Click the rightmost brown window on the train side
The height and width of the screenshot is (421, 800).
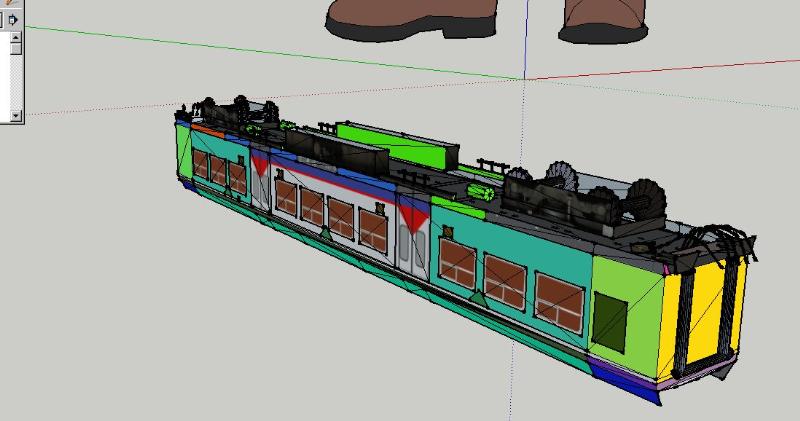[x=559, y=299]
